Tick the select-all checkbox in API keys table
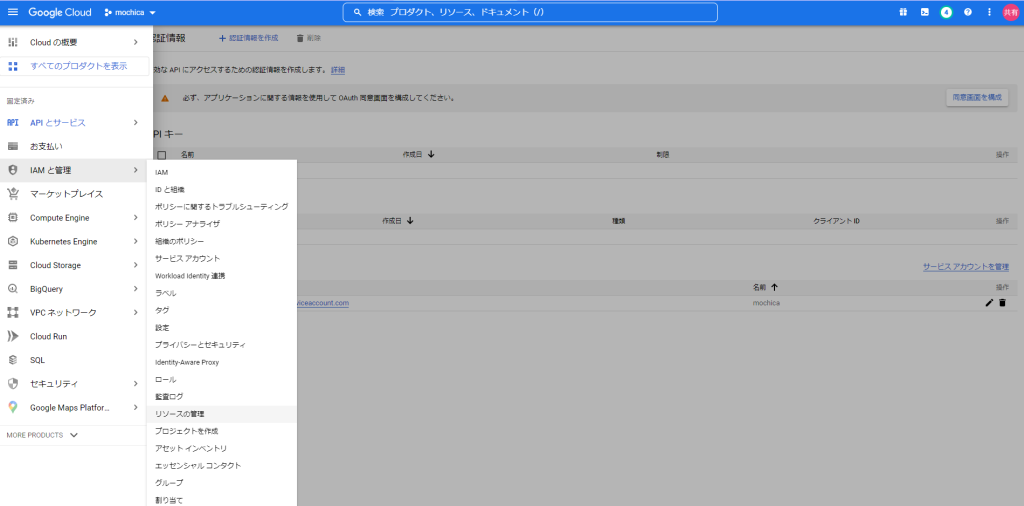1024x506 pixels. (162, 155)
